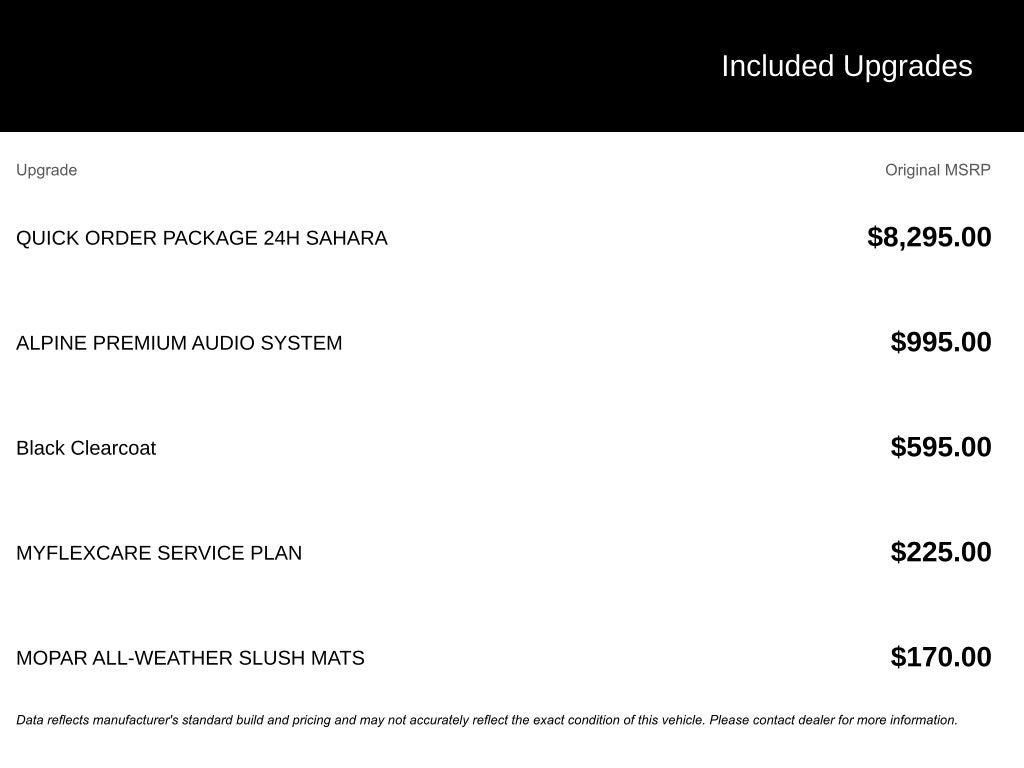The image size is (1024, 768).
Task: Click the word "Included" in the heading
Action: pyautogui.click(x=777, y=66)
